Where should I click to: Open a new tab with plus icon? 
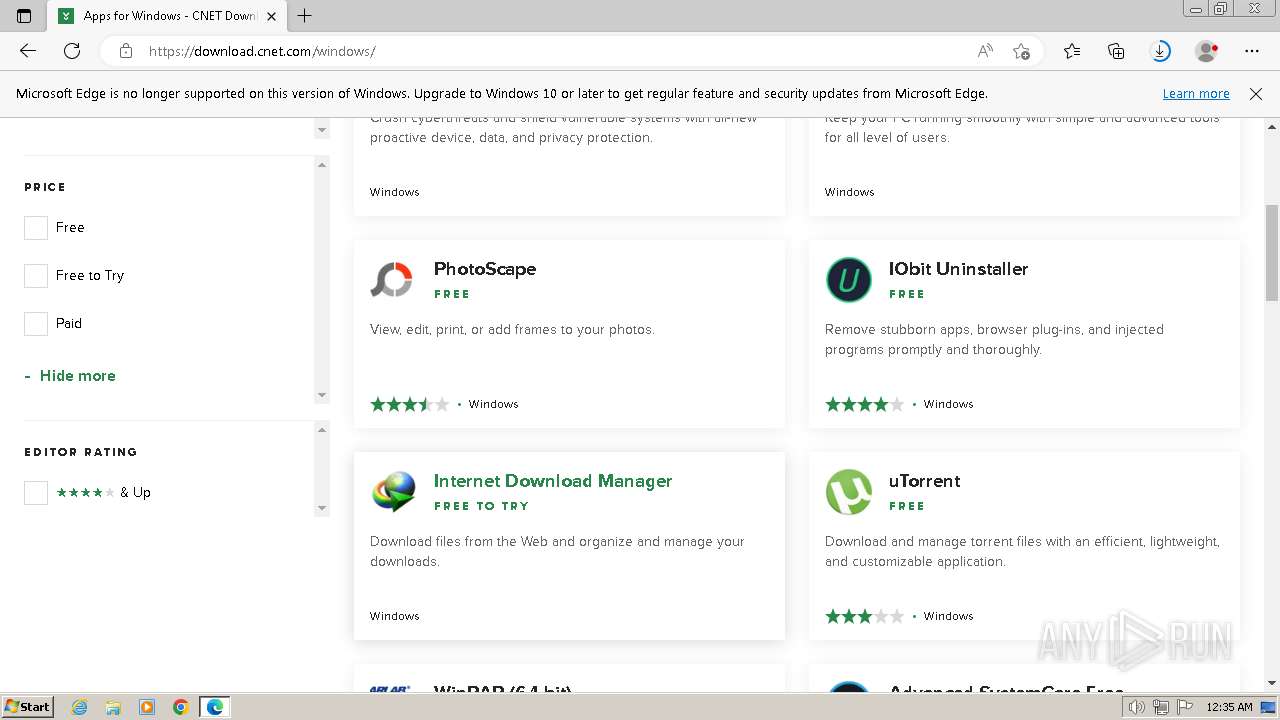305,16
